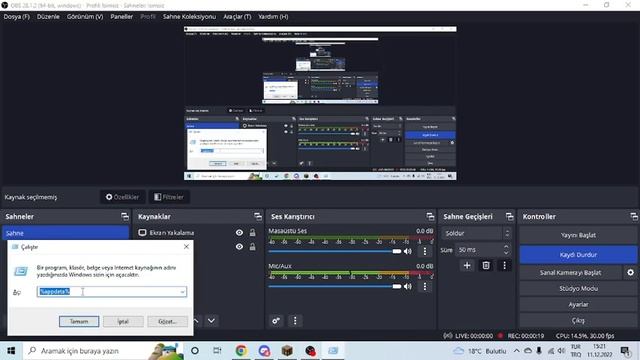This screenshot has height=360, width=640.
Task: Open Chrome from taskbar
Action: coord(241,351)
